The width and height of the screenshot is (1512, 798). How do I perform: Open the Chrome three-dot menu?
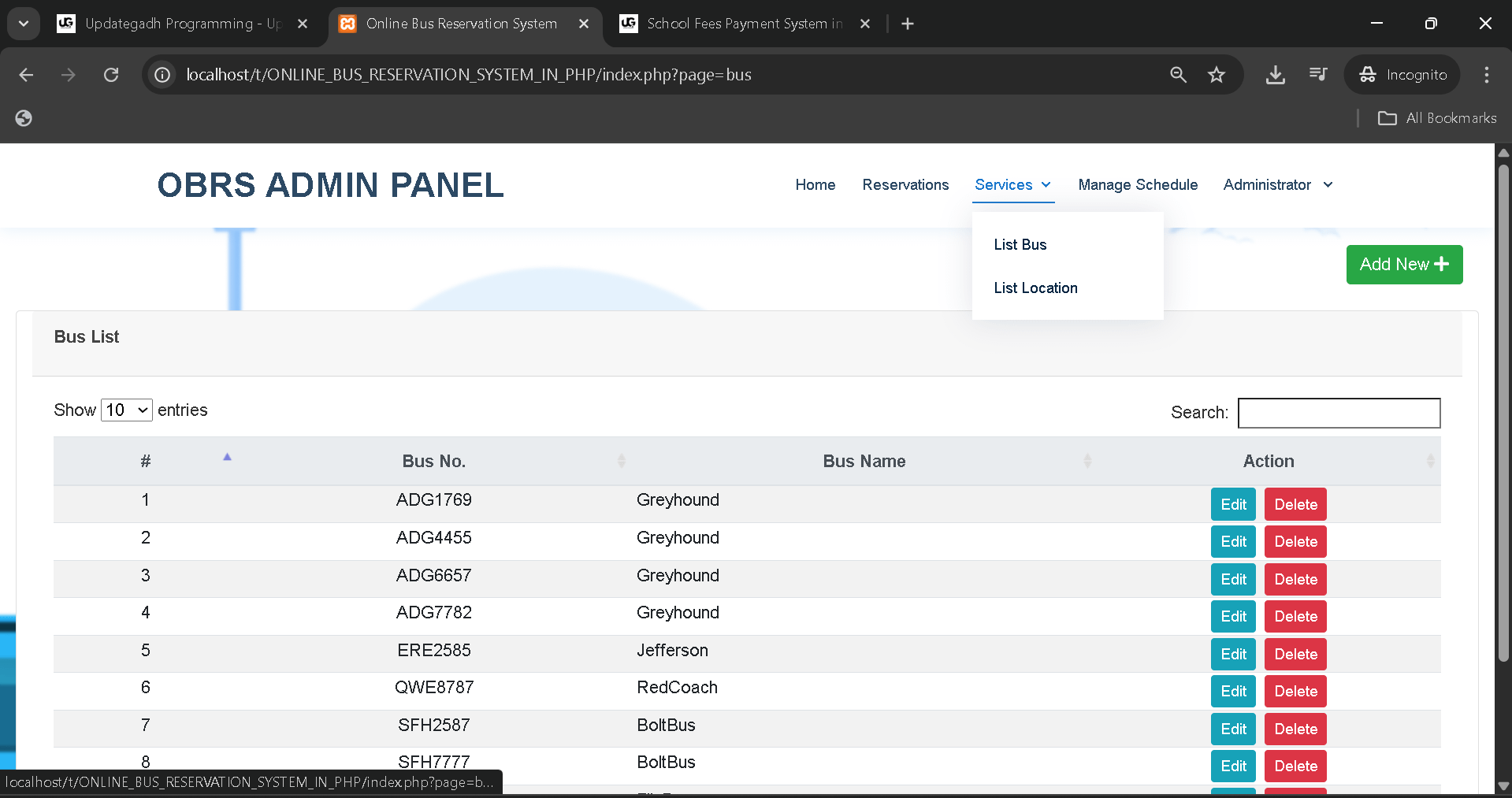[1486, 75]
